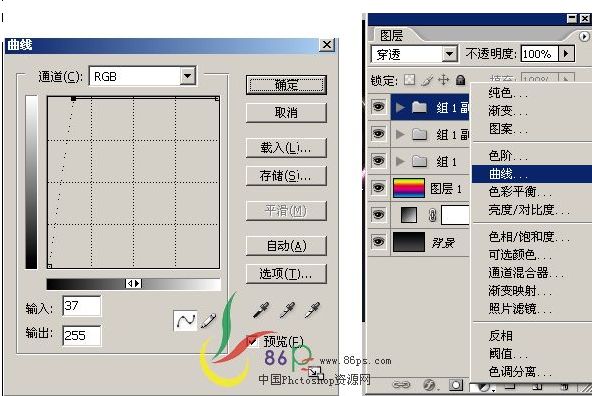Hide the 背景 layer eye
The image size is (592, 396).
pyautogui.click(x=379, y=242)
